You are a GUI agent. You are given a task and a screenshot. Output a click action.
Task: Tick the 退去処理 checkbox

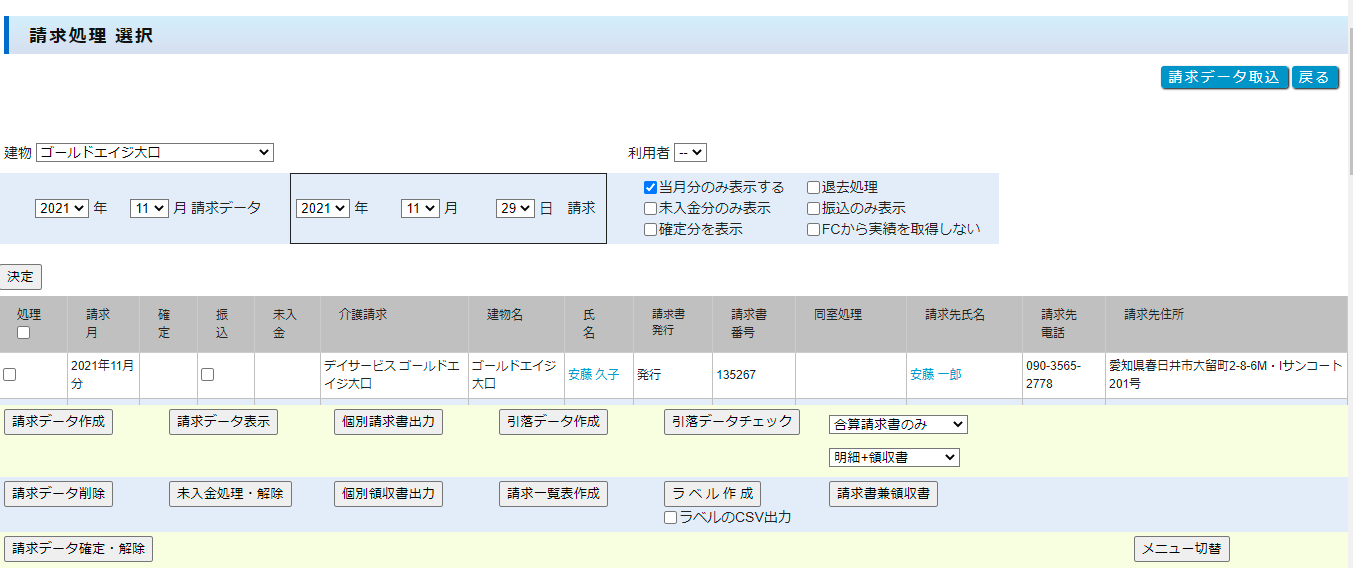tap(813, 187)
